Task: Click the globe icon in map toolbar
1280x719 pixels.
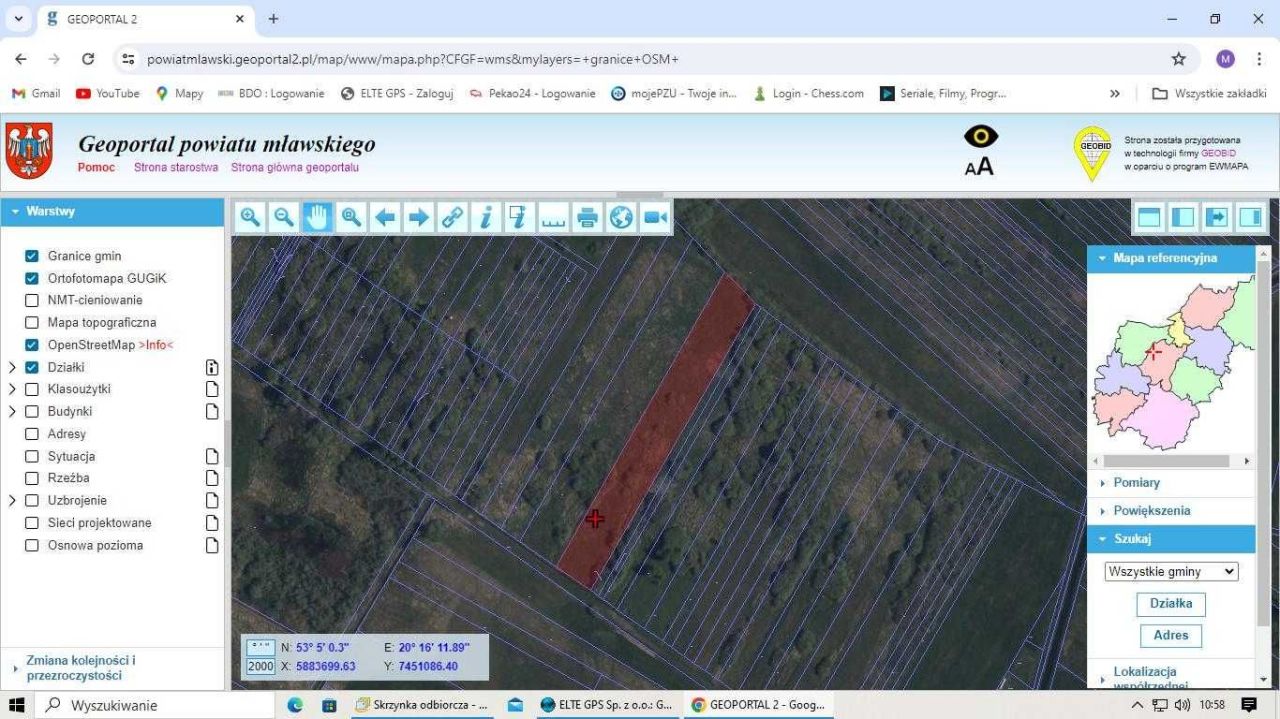Action: (x=621, y=217)
